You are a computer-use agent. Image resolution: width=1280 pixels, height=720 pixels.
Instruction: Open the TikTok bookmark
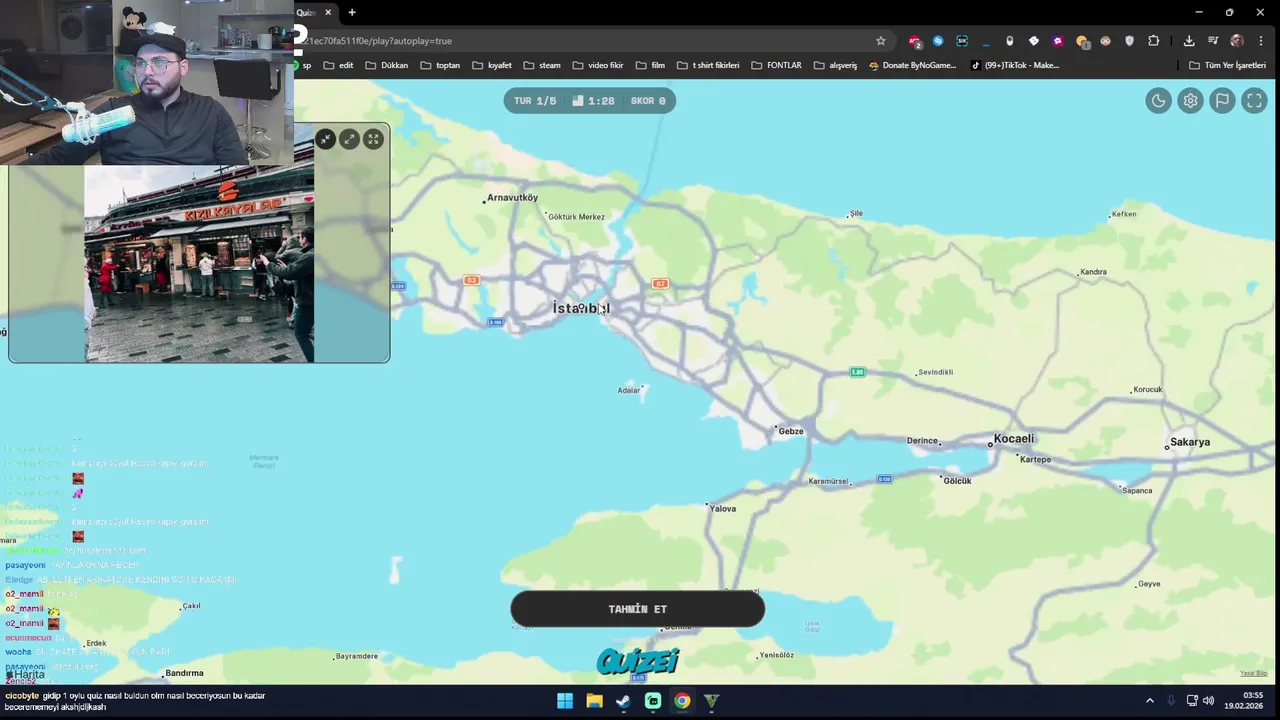tap(1015, 65)
